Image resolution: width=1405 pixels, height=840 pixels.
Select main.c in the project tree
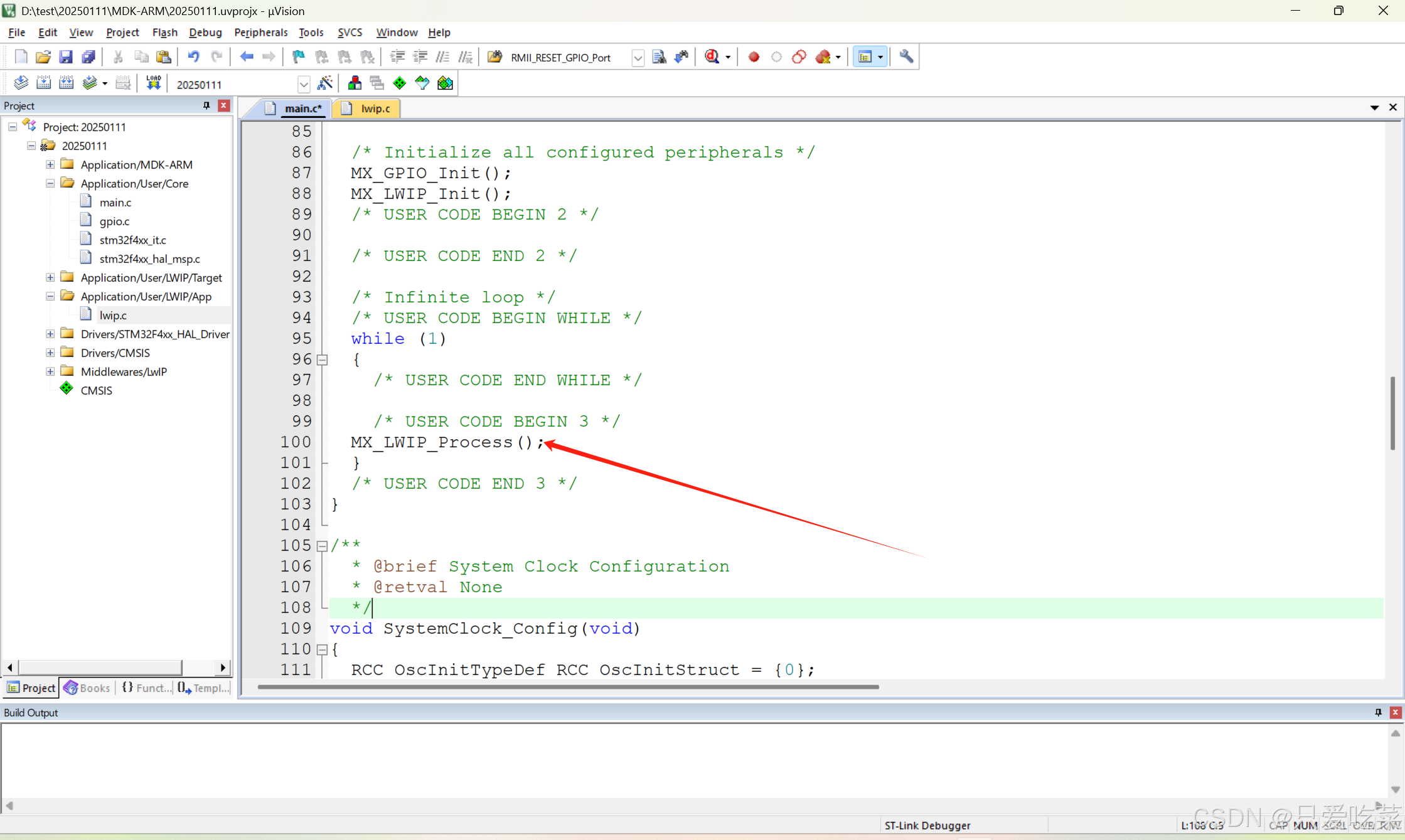pos(115,202)
